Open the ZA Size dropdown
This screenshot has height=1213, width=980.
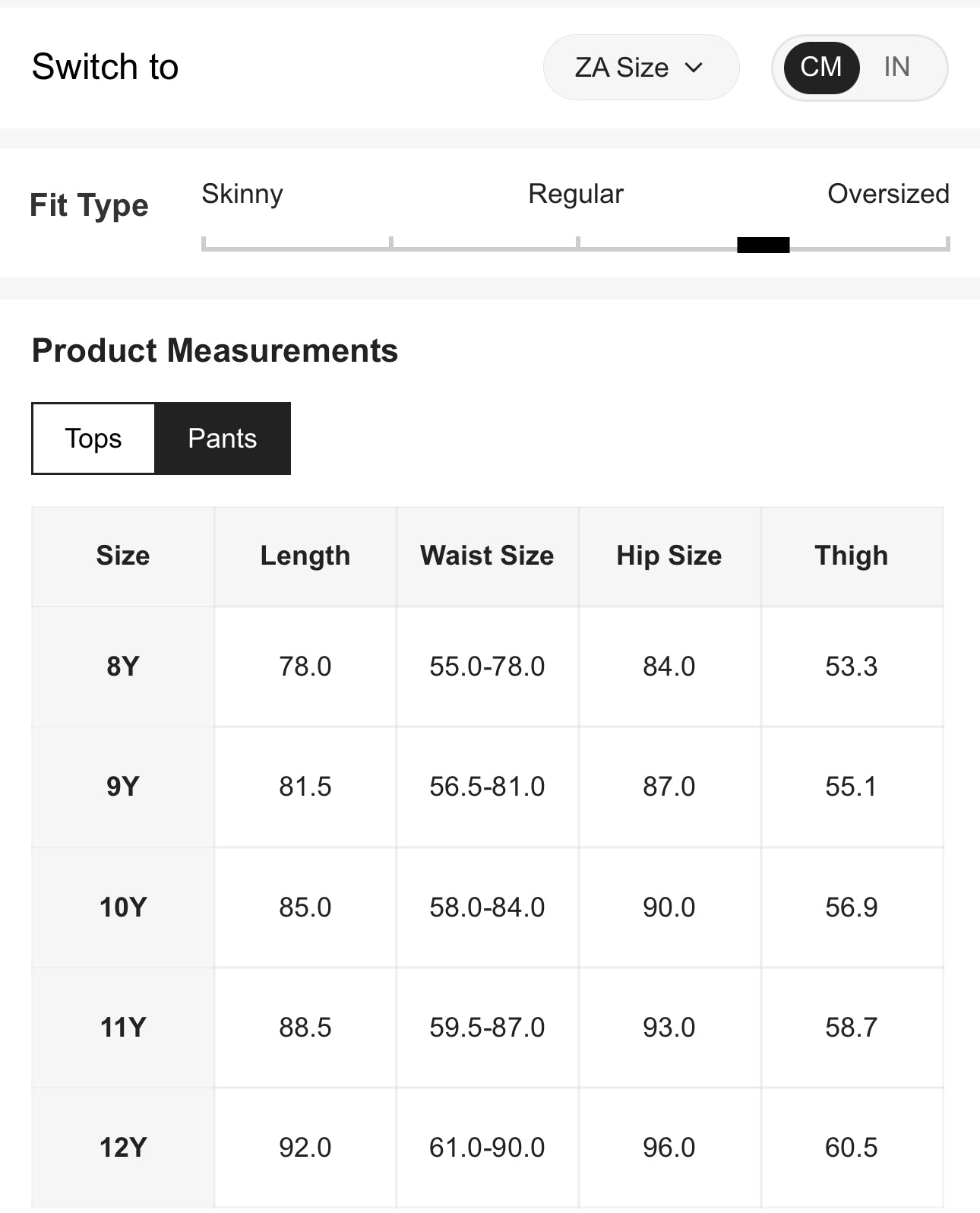click(640, 68)
